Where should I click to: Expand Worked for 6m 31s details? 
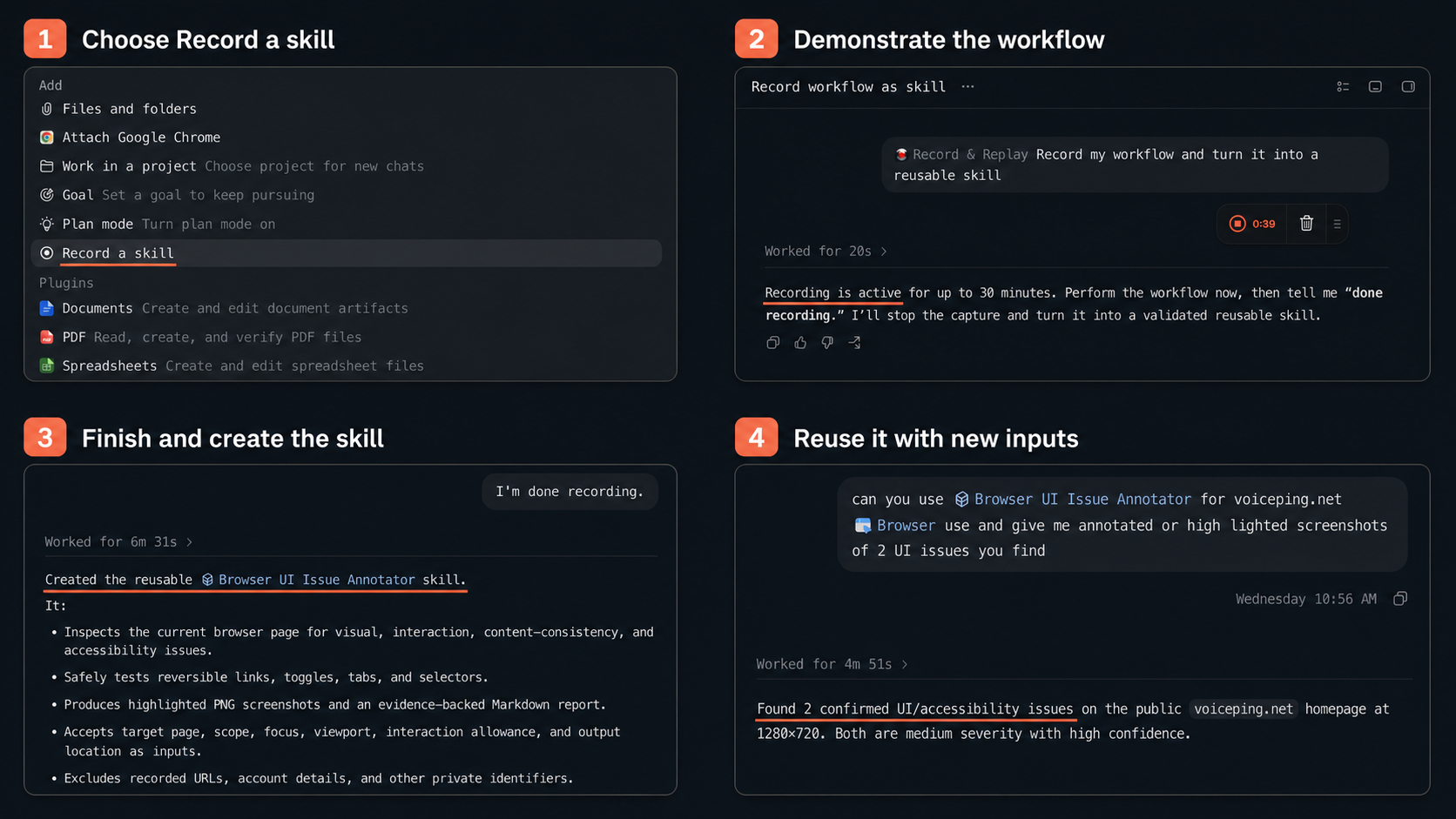118,542
